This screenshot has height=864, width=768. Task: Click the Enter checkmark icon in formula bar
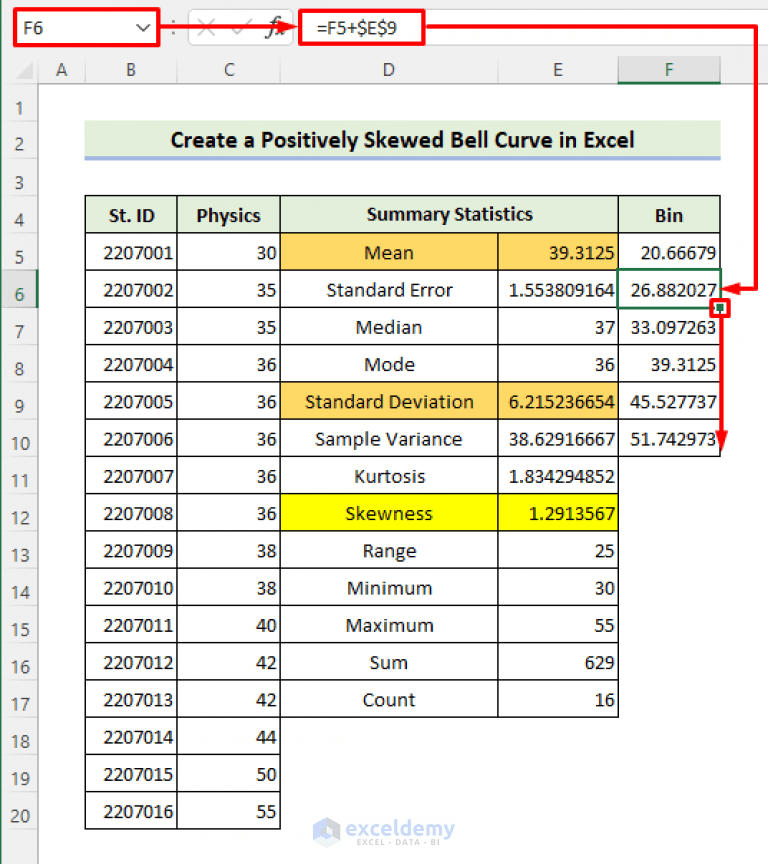click(241, 28)
